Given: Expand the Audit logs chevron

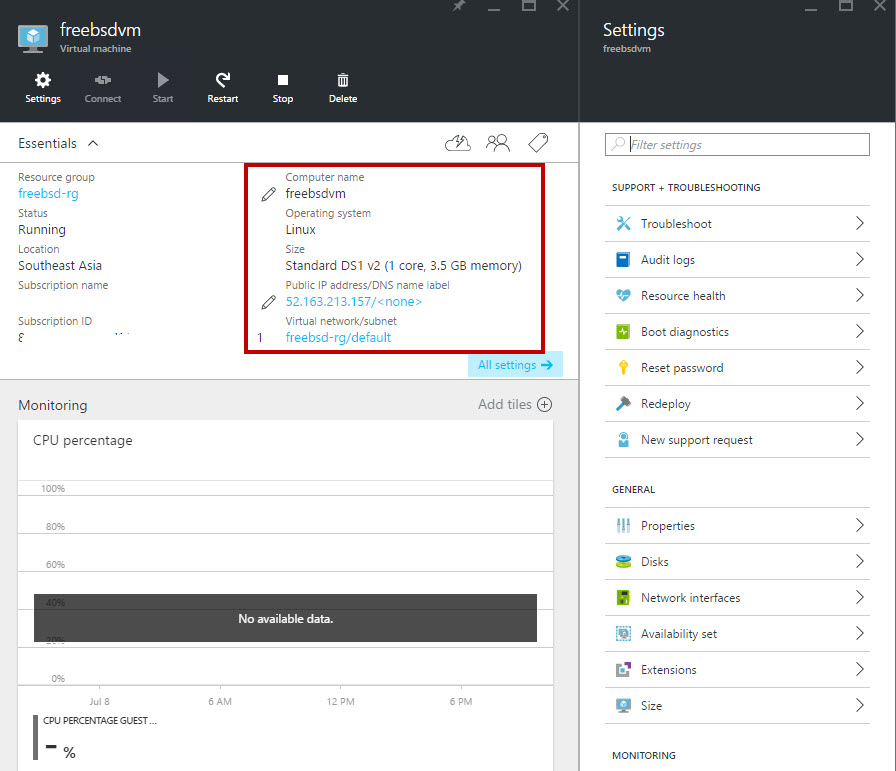Looking at the screenshot, I should pyautogui.click(x=859, y=259).
